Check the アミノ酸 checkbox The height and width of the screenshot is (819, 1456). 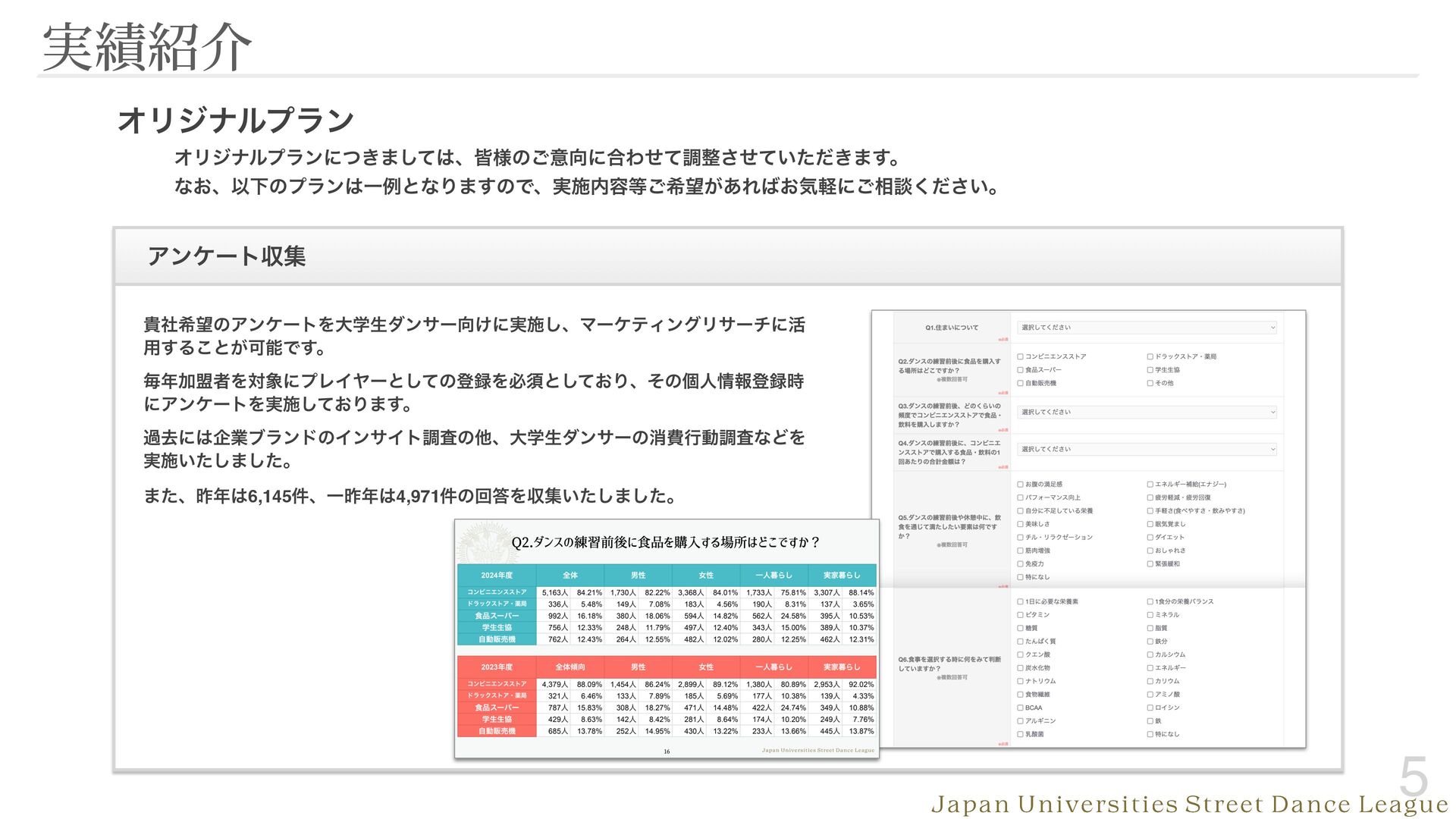pos(1150,695)
